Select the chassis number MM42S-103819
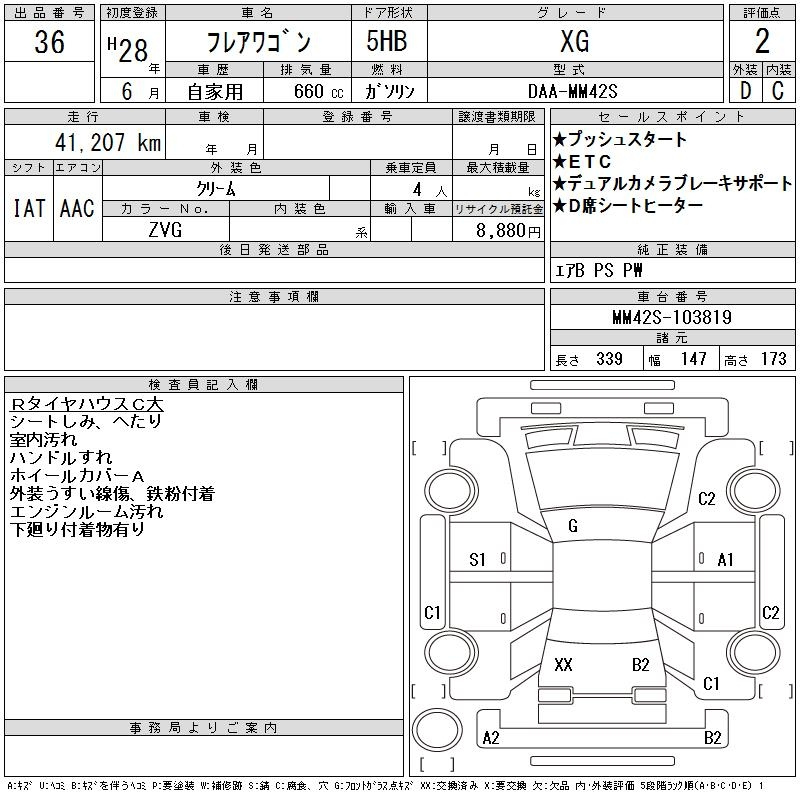Image resolution: width=800 pixels, height=800 pixels. (672, 317)
